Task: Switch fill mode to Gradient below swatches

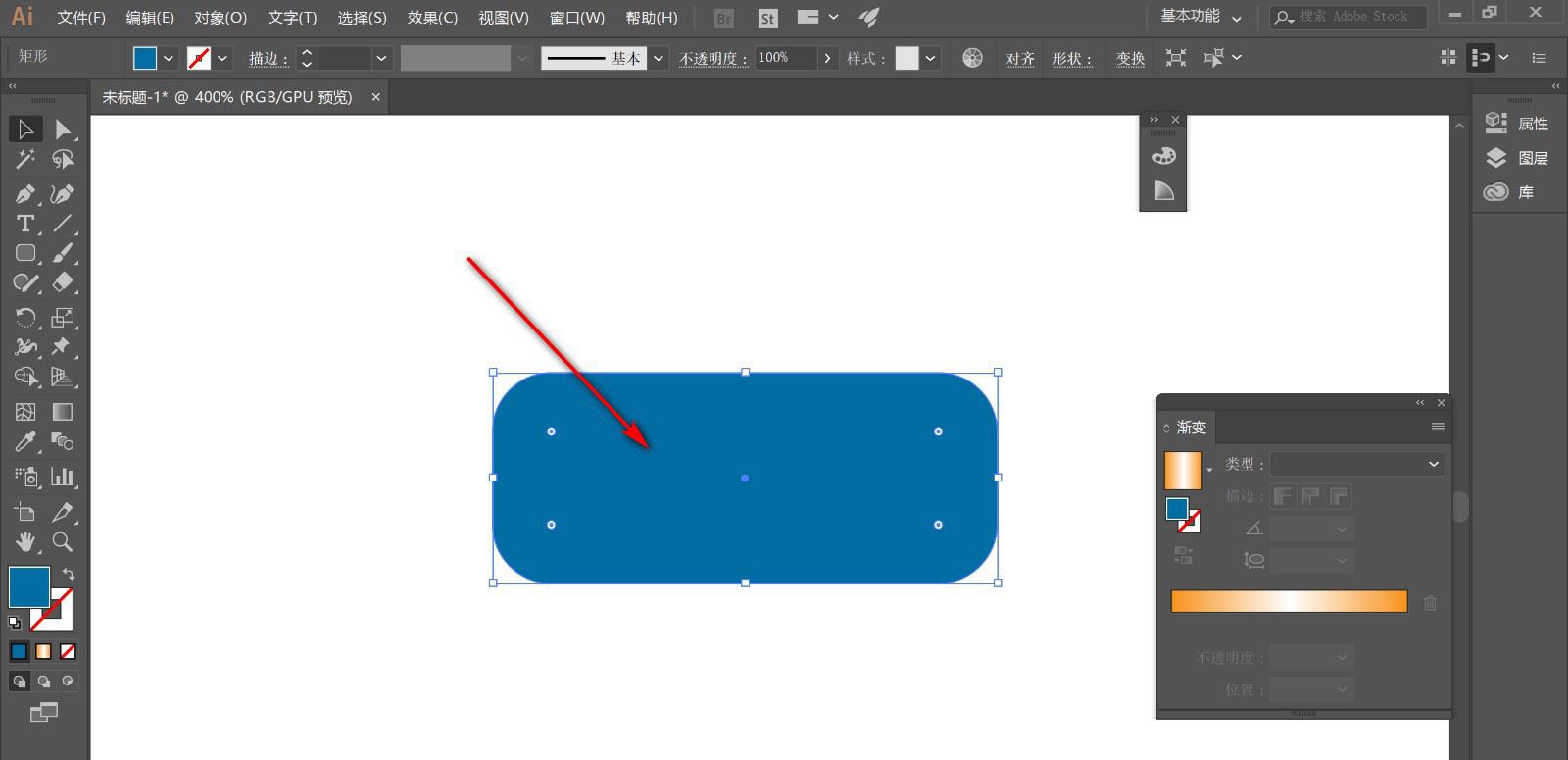Action: point(43,651)
